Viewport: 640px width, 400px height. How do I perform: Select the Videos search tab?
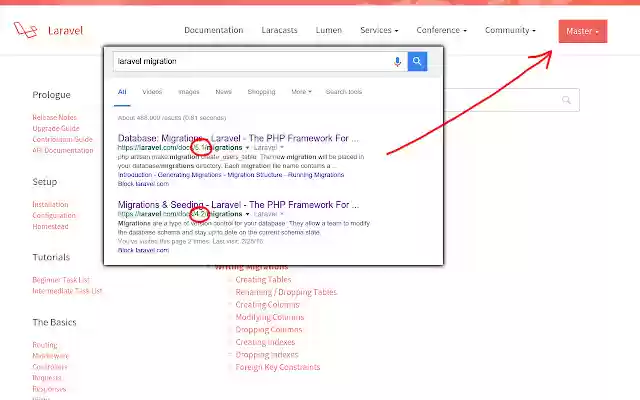point(152,92)
